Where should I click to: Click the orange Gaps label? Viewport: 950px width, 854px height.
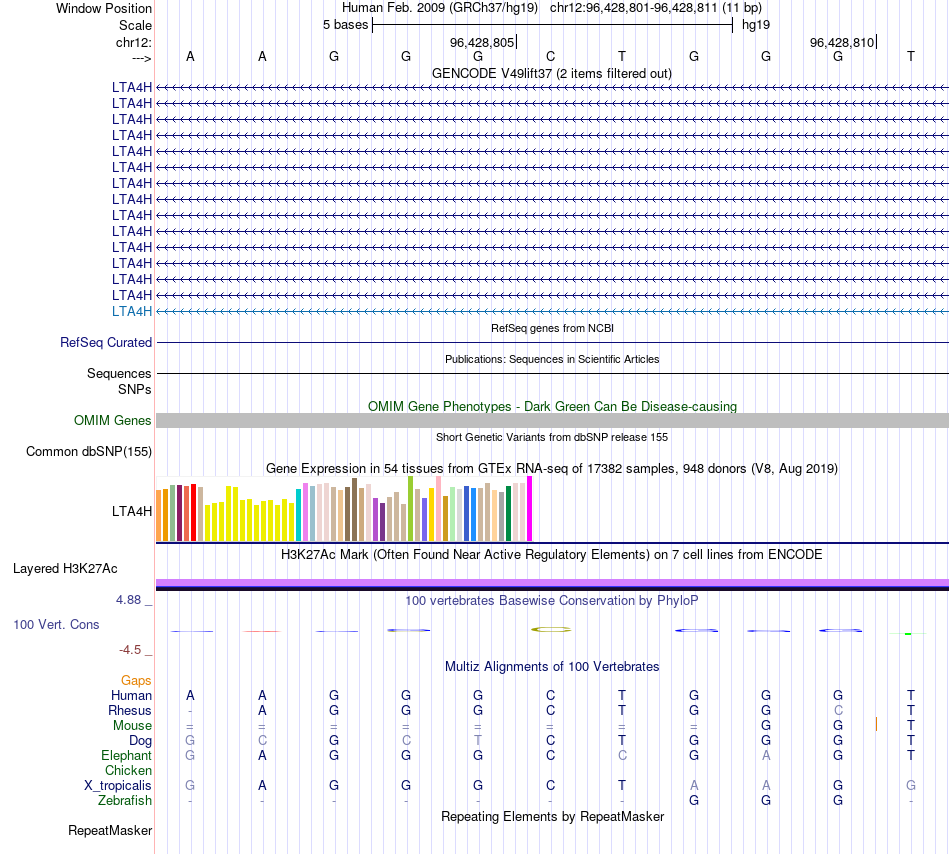(136, 680)
